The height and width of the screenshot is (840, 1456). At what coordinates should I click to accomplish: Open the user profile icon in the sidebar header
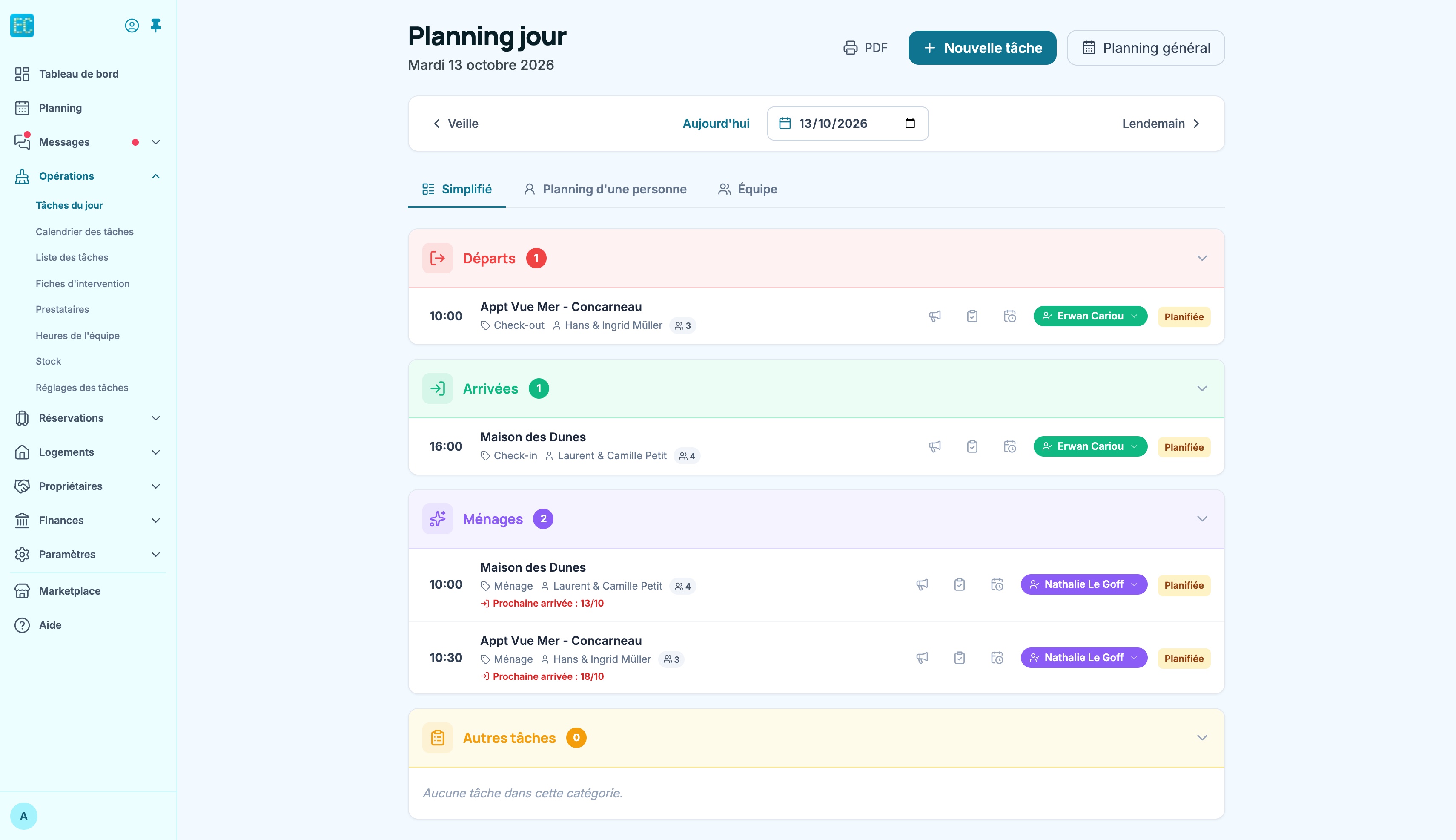click(x=132, y=26)
